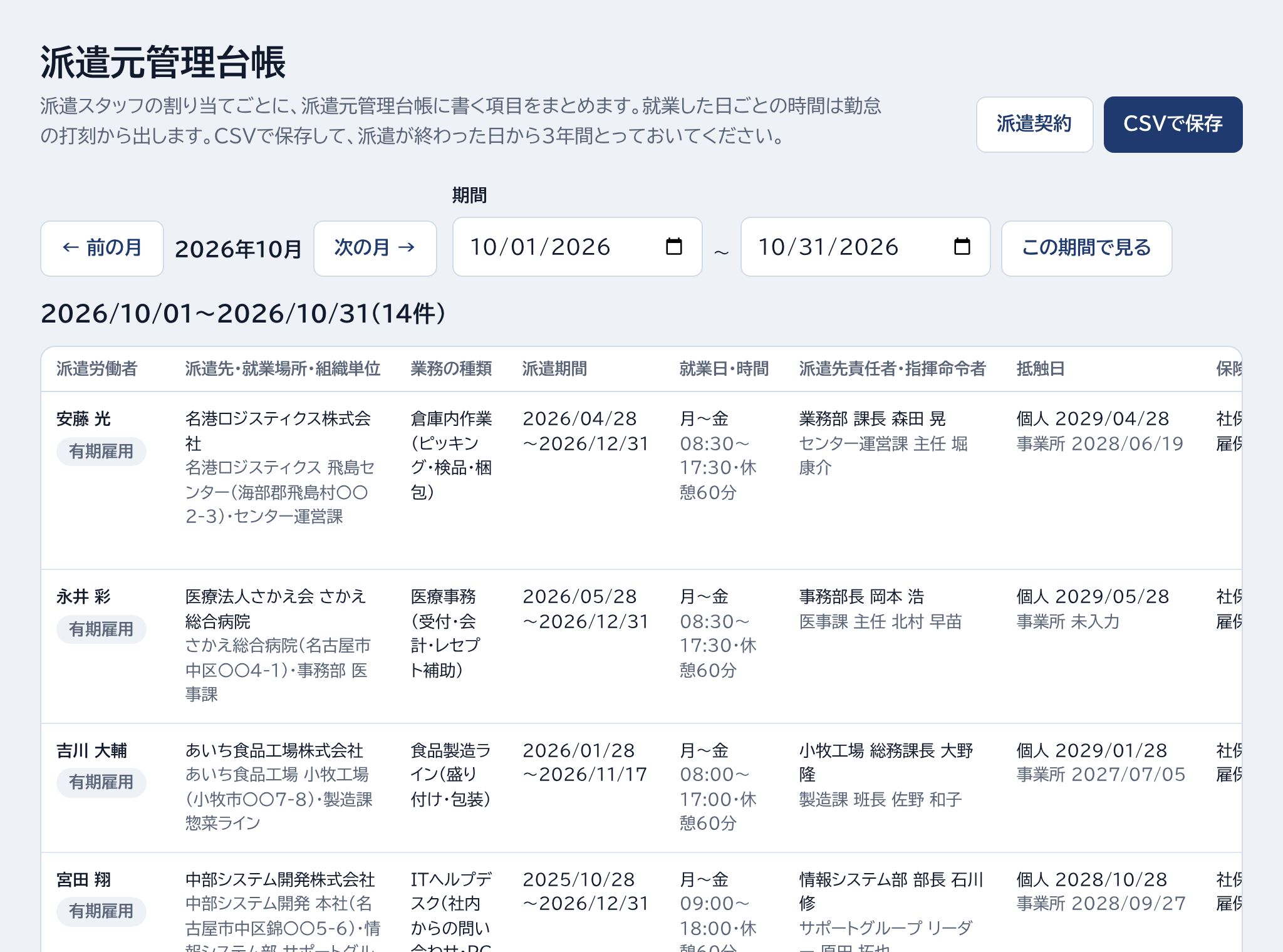
Task: Focus the end date field 10/31/2026
Action: 865,247
